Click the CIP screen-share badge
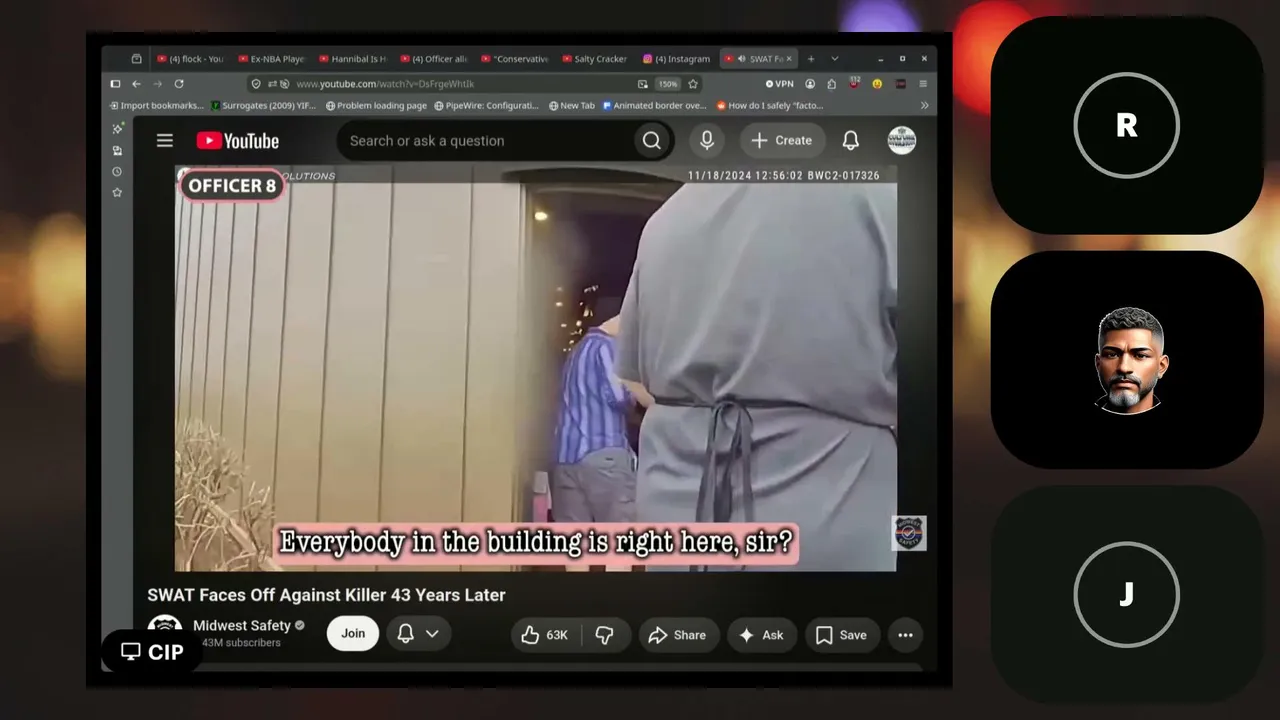Screen dimensions: 1280x720 [152, 652]
